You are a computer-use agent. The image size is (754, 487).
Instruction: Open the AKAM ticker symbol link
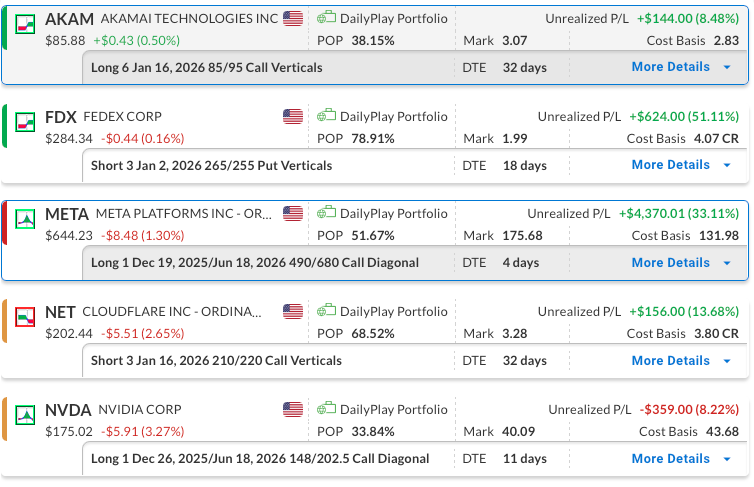click(70, 20)
